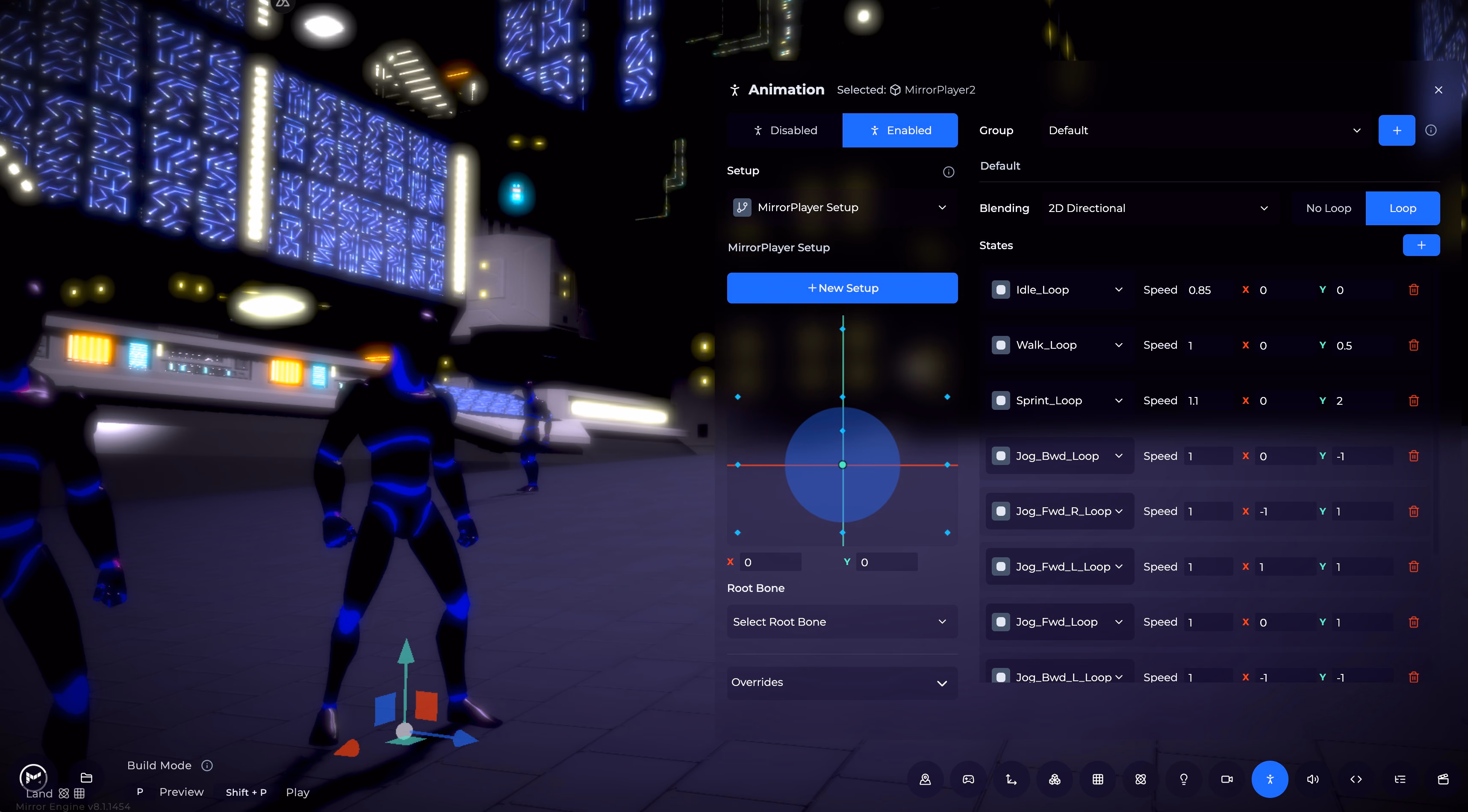Open the Blending 2D Directional dropdown
The image size is (1468, 812).
pos(1157,209)
